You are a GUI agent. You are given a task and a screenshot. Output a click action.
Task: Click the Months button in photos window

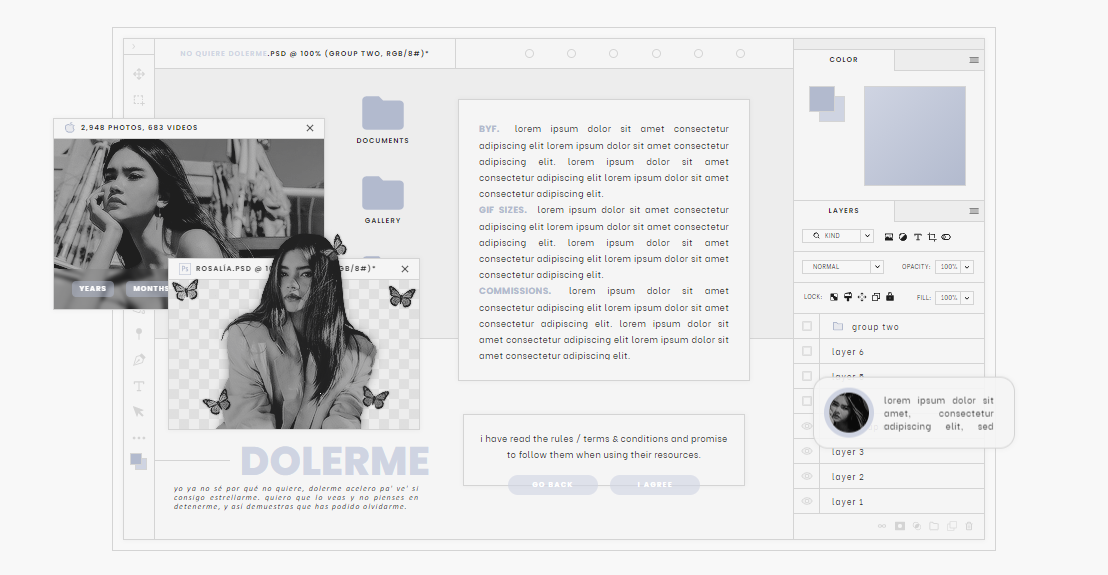tap(148, 288)
